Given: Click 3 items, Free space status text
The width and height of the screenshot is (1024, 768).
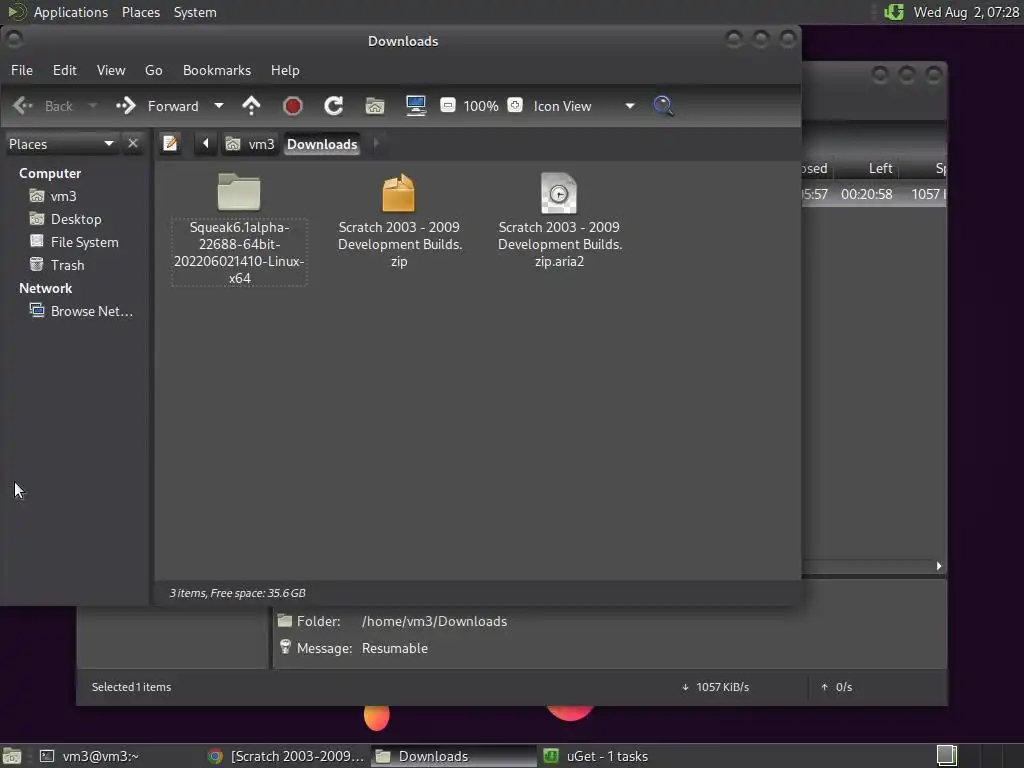Looking at the screenshot, I should pos(238,593).
